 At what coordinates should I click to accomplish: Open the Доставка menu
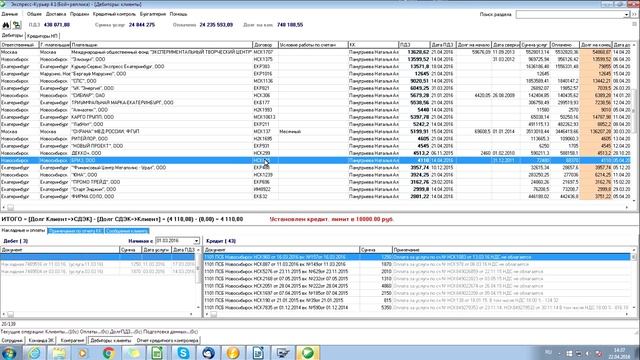pyautogui.click(x=56, y=14)
